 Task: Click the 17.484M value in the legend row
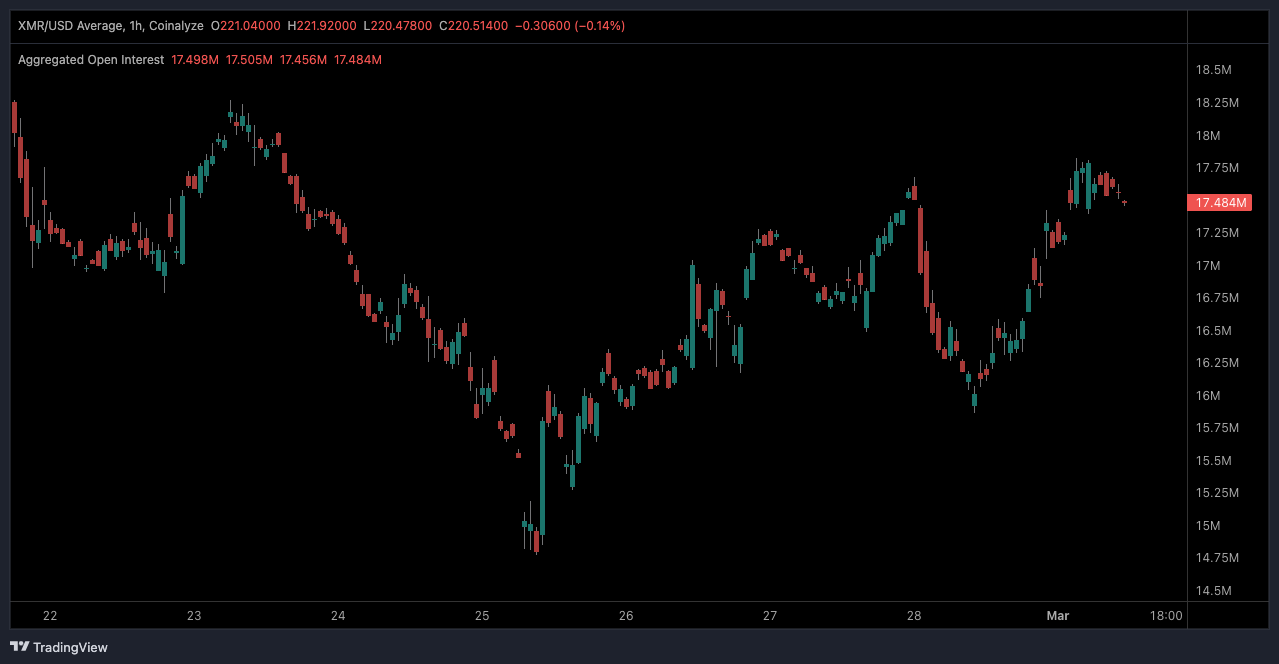click(x=358, y=60)
